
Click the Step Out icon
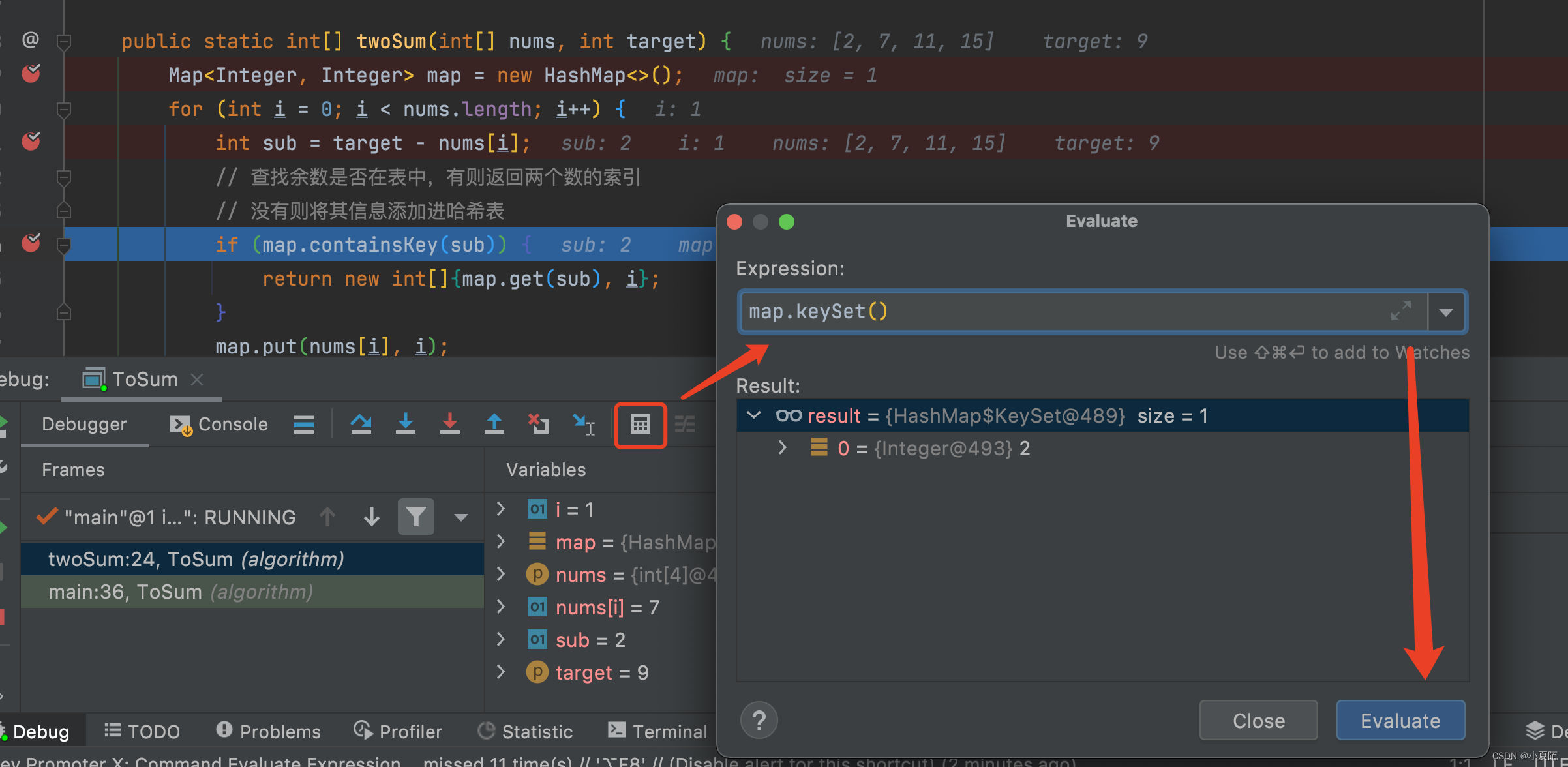(x=494, y=425)
